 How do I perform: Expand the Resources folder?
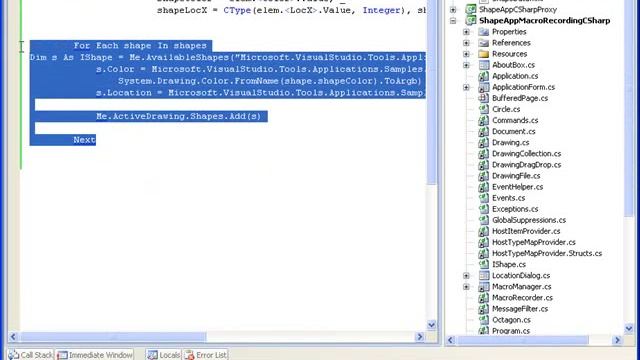tap(466, 54)
